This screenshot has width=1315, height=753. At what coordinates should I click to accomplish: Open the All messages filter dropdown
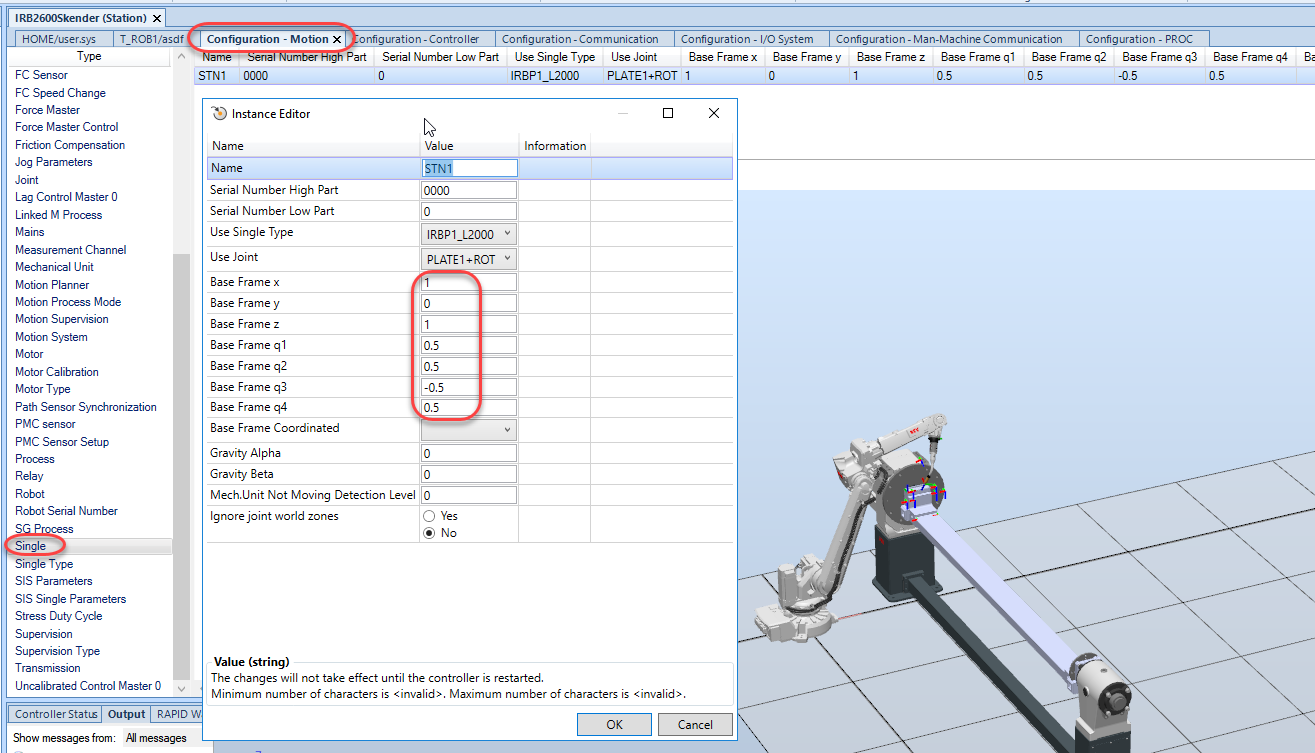[x=157, y=738]
